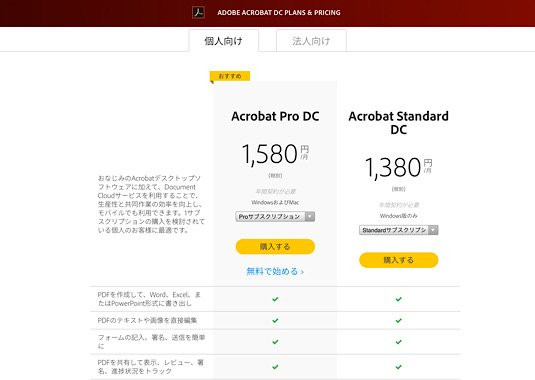
Task: Click 年間契約が必要 note under Pro plan
Action: click(x=275, y=191)
